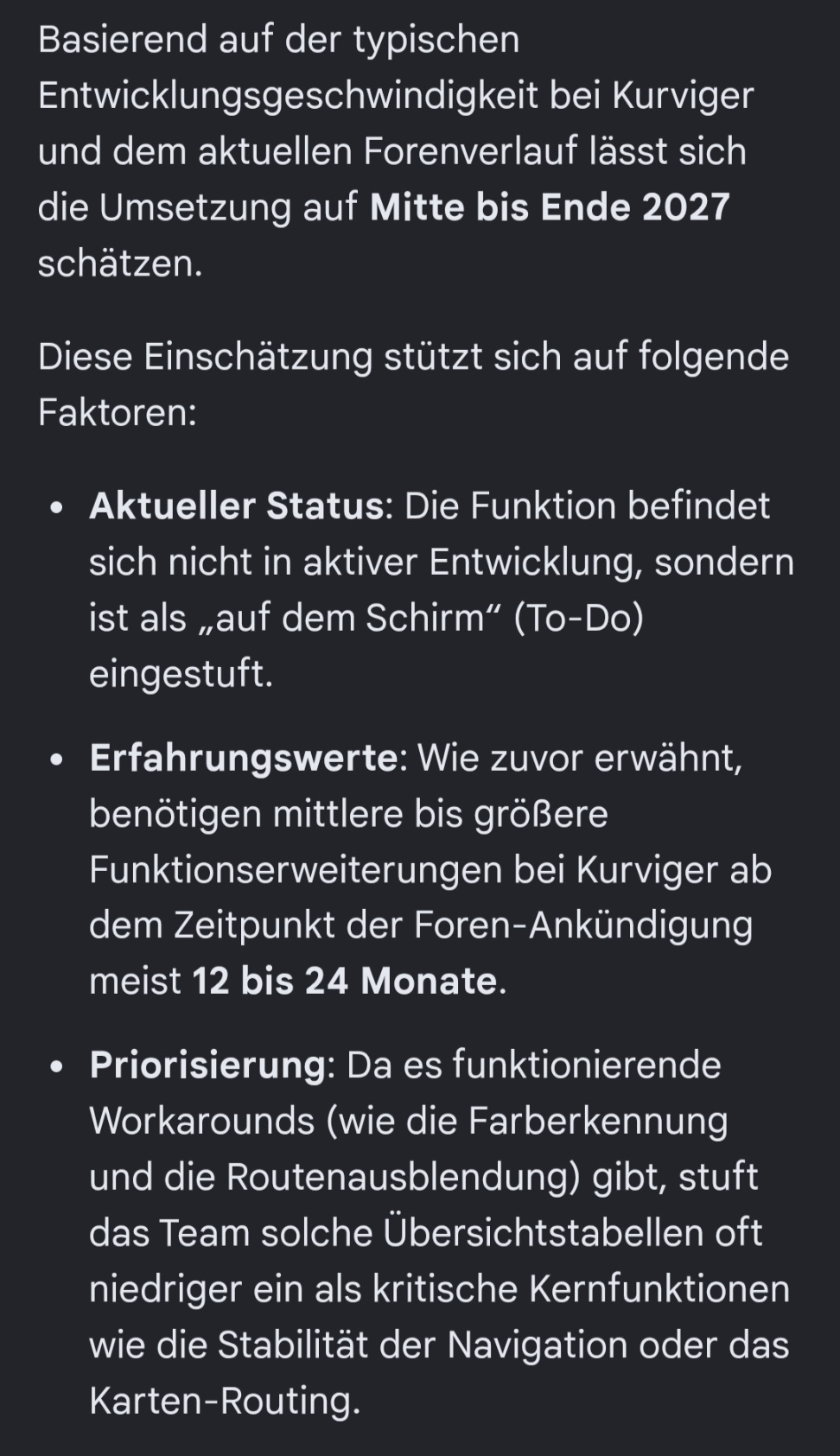
Task: Tap the final word "Karten-Routing."
Action: coord(225,1402)
